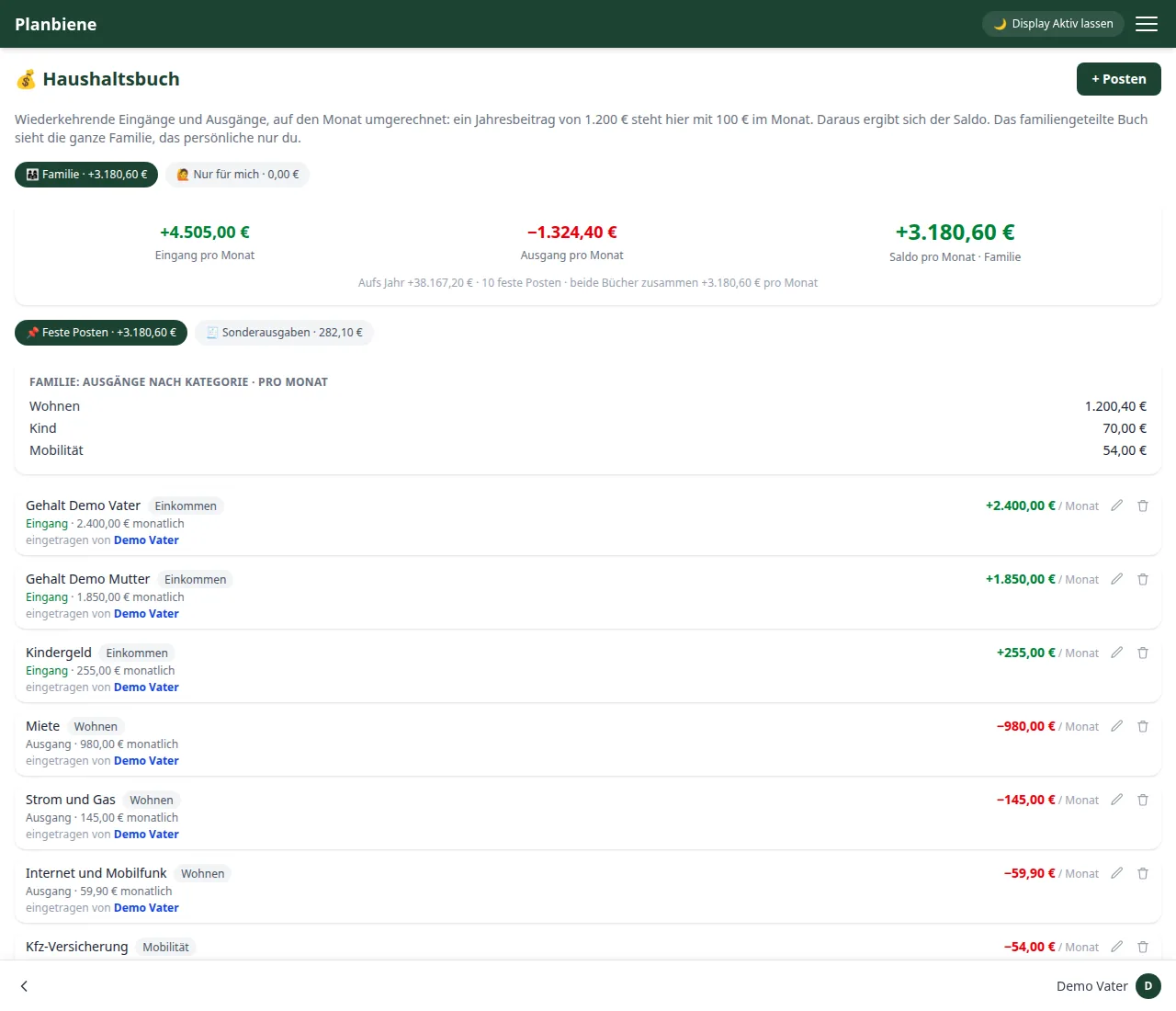1176x1011 pixels.
Task: Edit the Kfz-Versicherung entry
Action: [x=1117, y=947]
